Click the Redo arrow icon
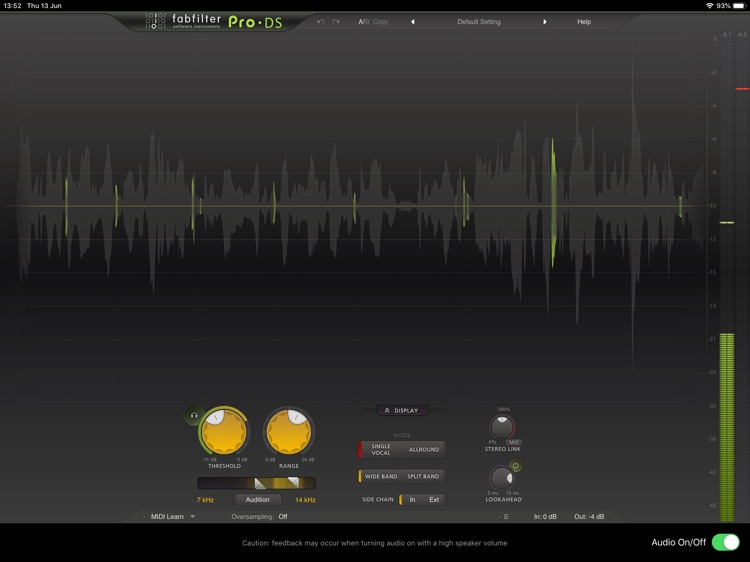The width and height of the screenshot is (750, 562). point(336,22)
